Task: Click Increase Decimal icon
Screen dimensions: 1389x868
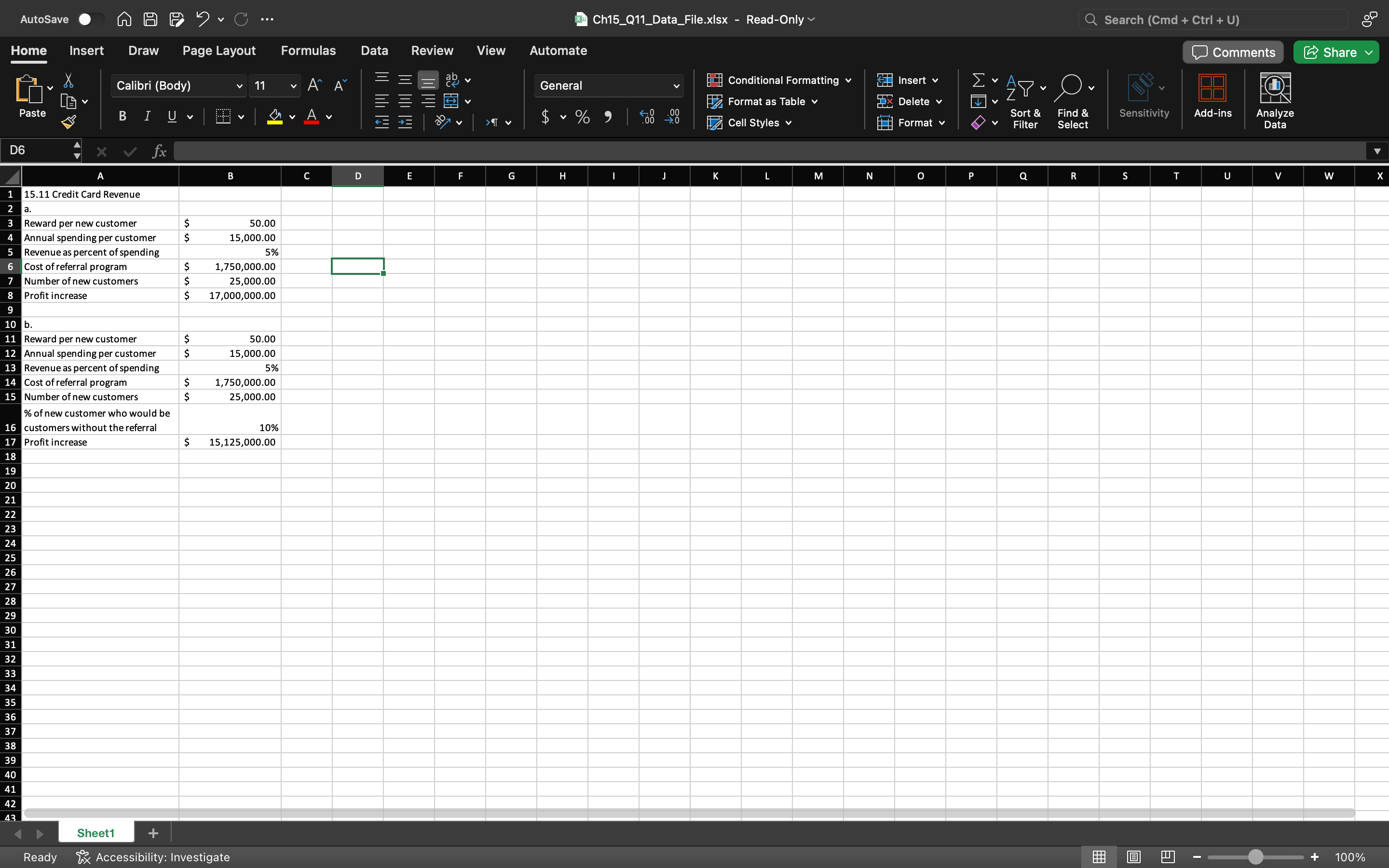Action: tap(646, 117)
